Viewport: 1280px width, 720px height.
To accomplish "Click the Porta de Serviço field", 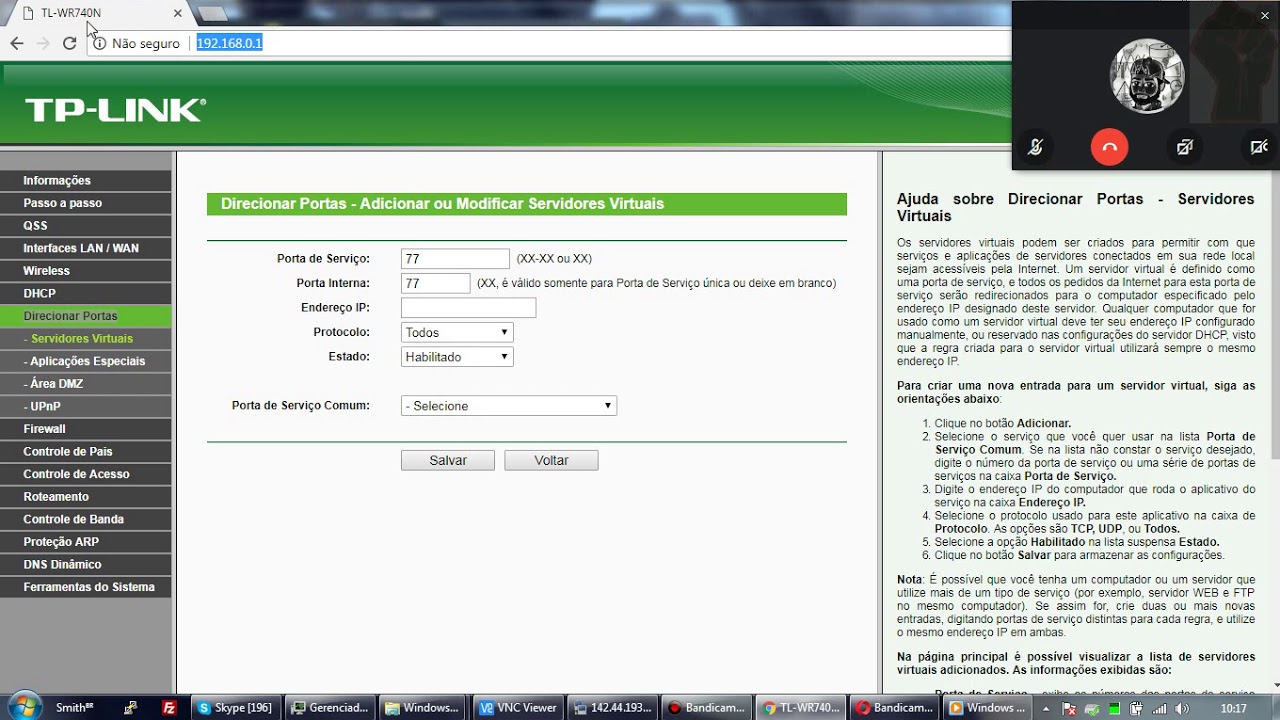I will click(x=455, y=259).
